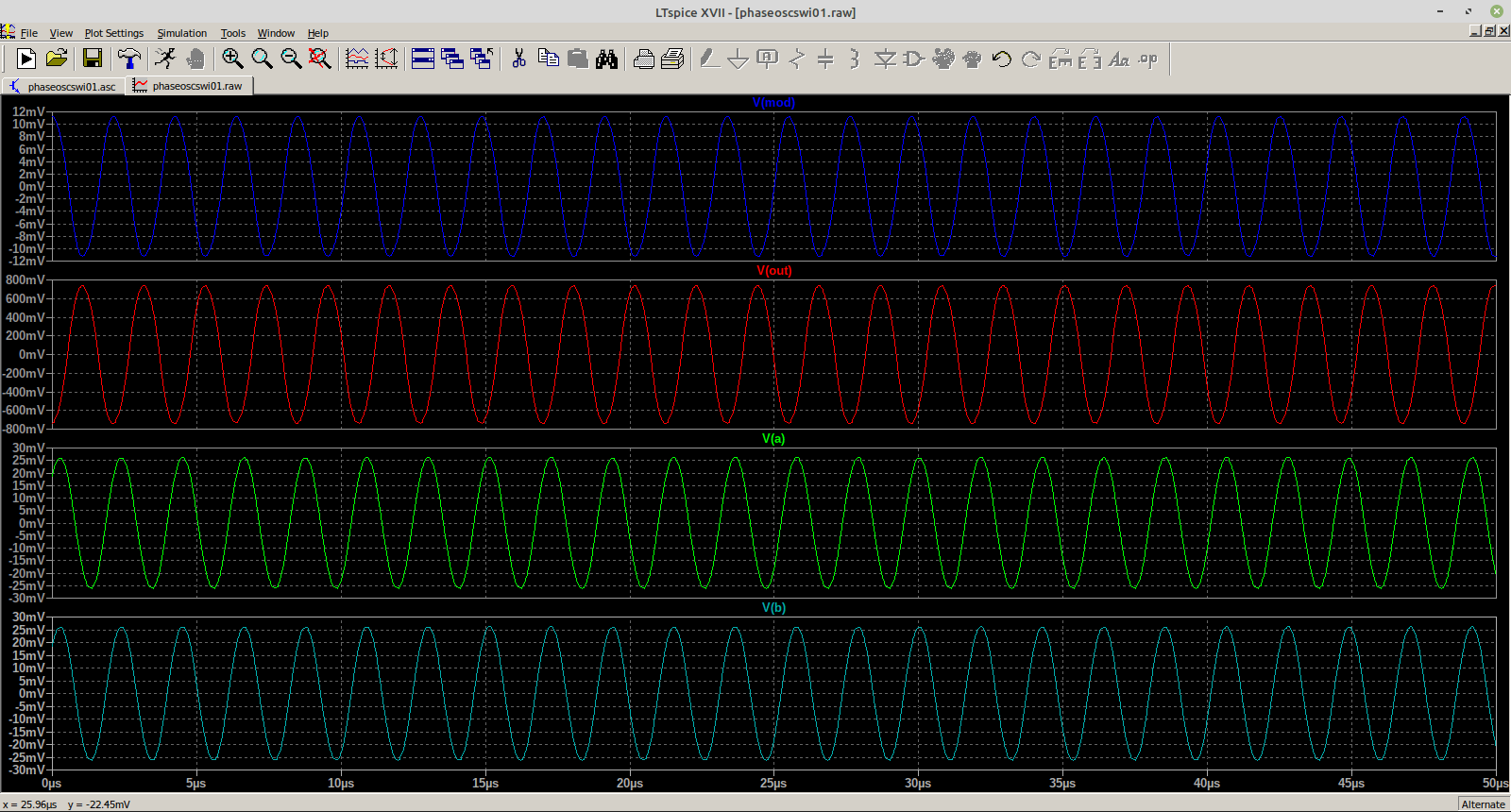The width and height of the screenshot is (1511, 812).
Task: Click the V(a) trace label
Action: [773, 439]
